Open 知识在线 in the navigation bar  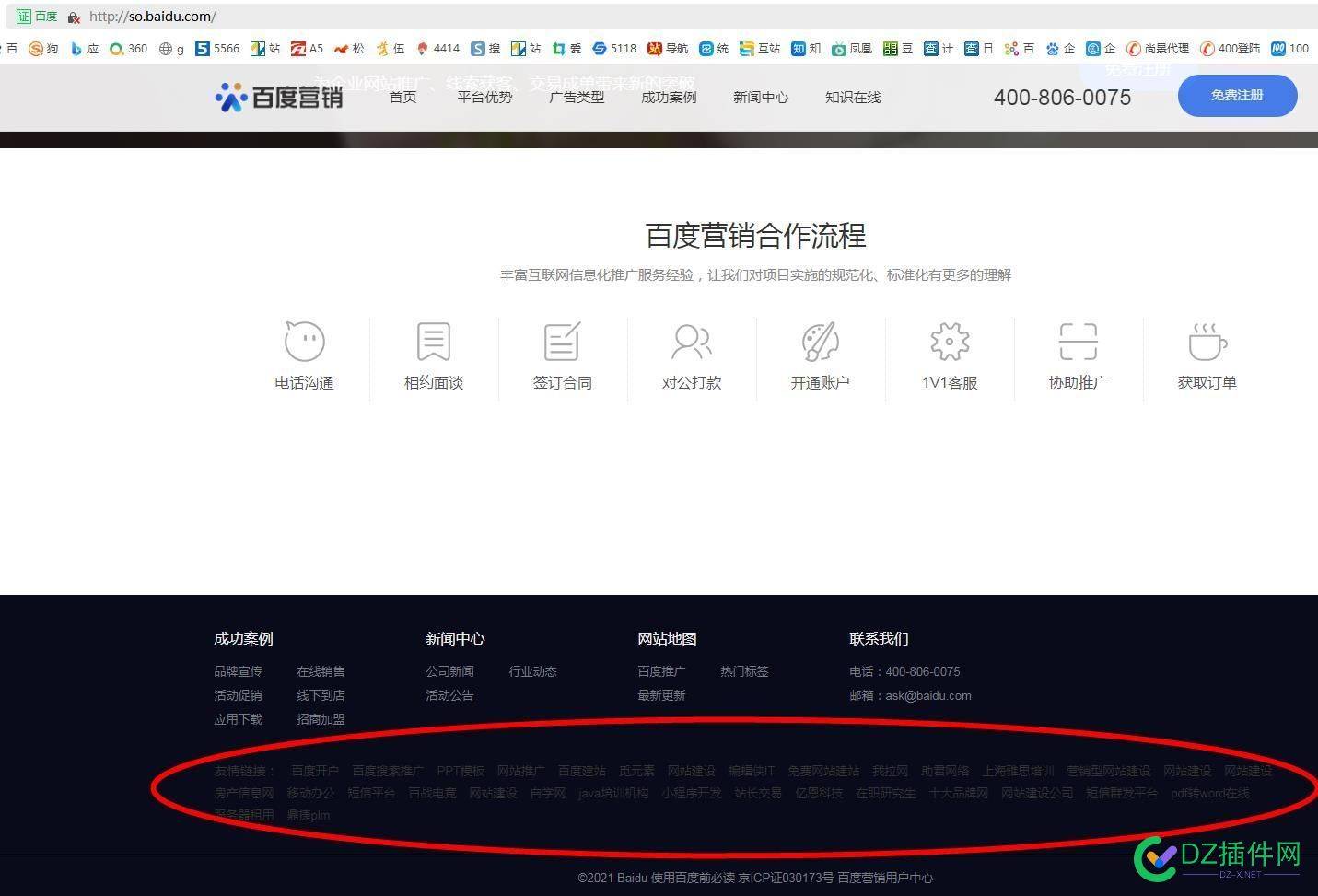click(853, 98)
